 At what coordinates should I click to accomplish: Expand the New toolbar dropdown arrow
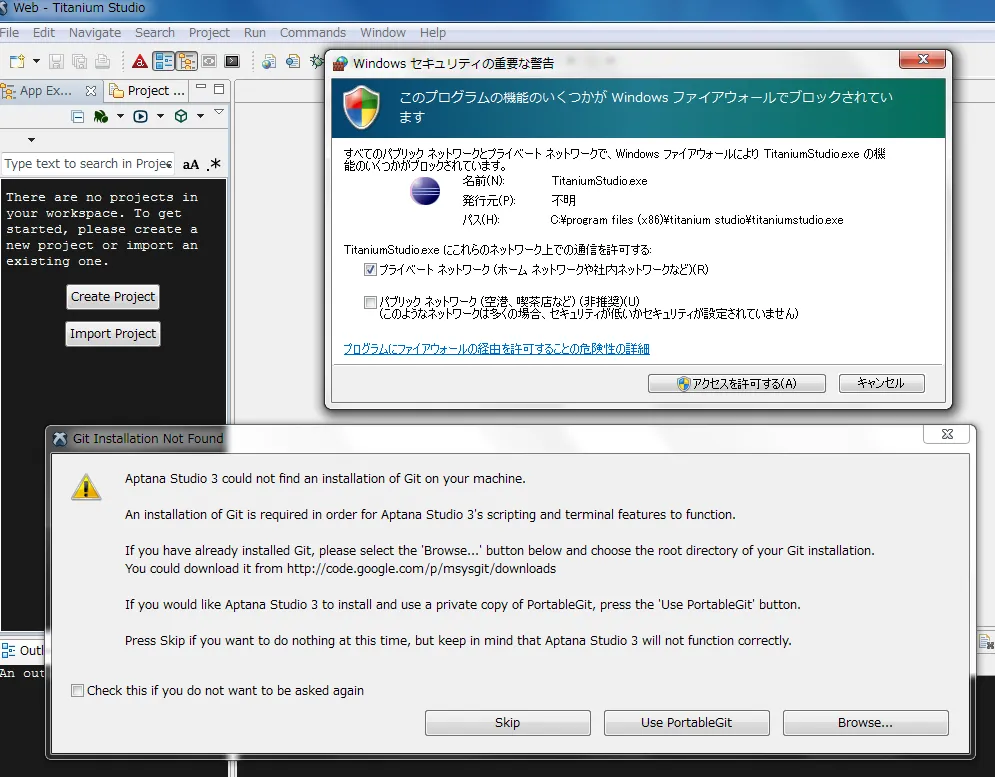(x=37, y=61)
